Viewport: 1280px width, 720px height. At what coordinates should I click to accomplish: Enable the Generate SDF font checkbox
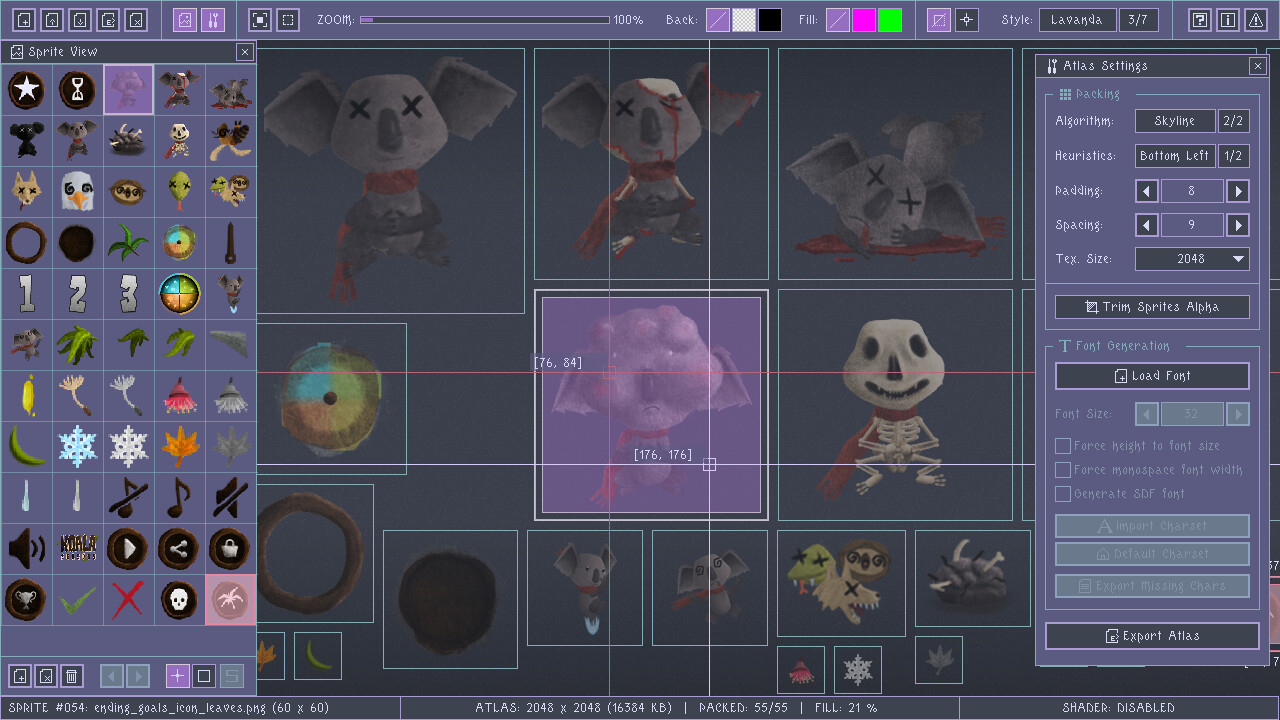tap(1063, 493)
